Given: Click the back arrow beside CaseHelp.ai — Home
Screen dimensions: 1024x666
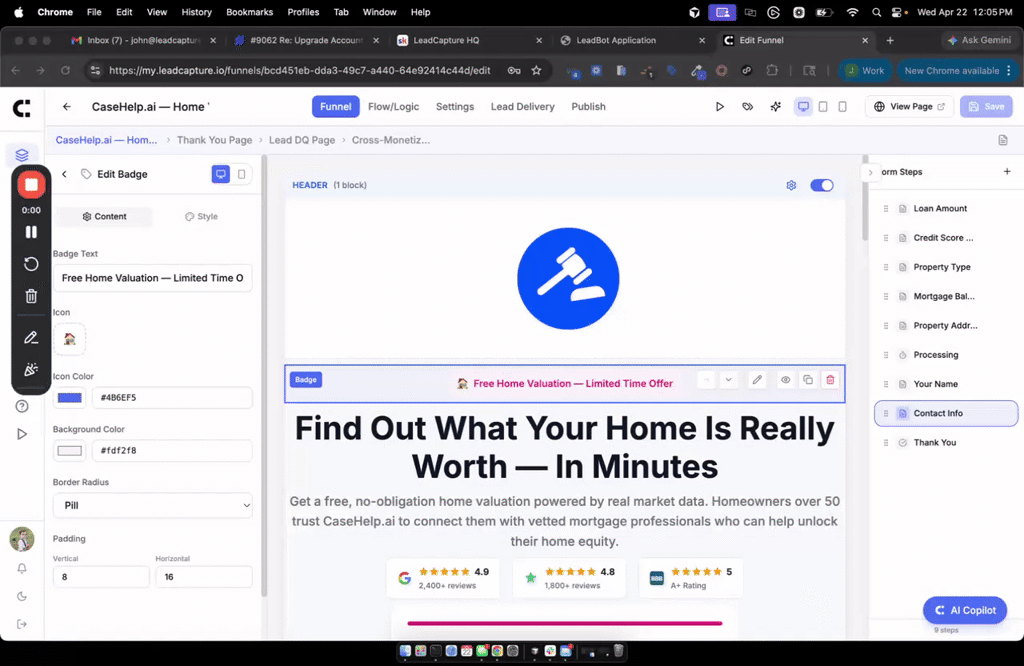Looking at the screenshot, I should [67, 106].
